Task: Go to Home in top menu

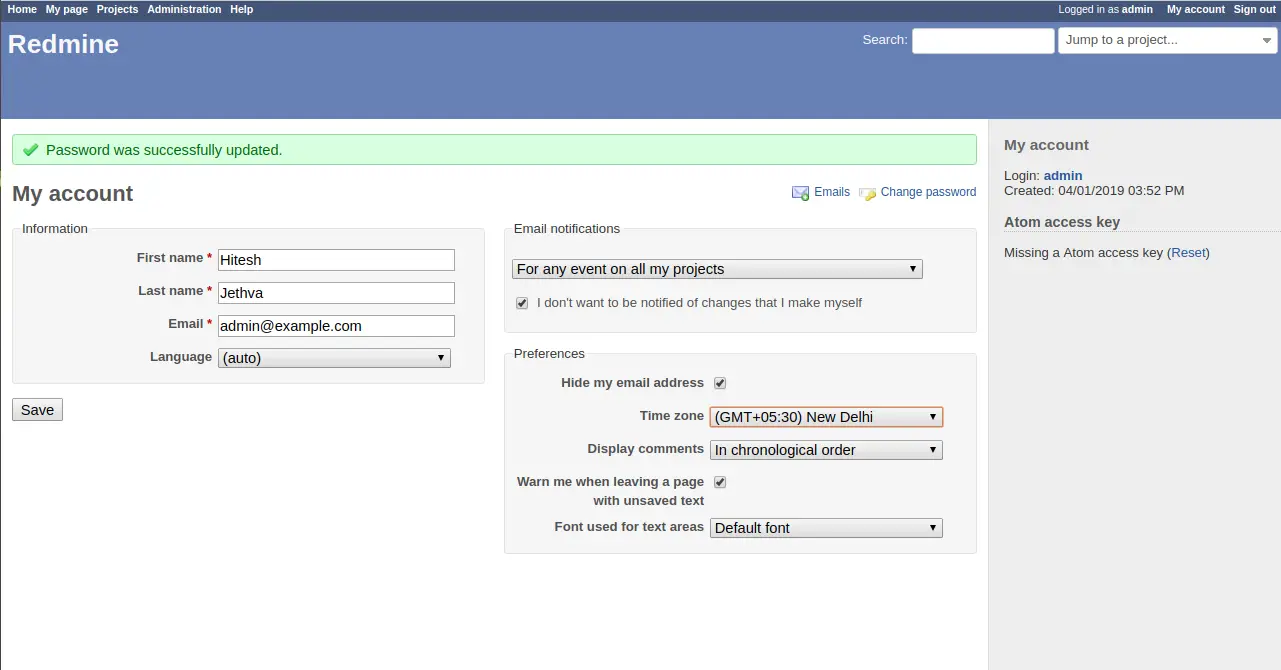Action: pyautogui.click(x=22, y=9)
